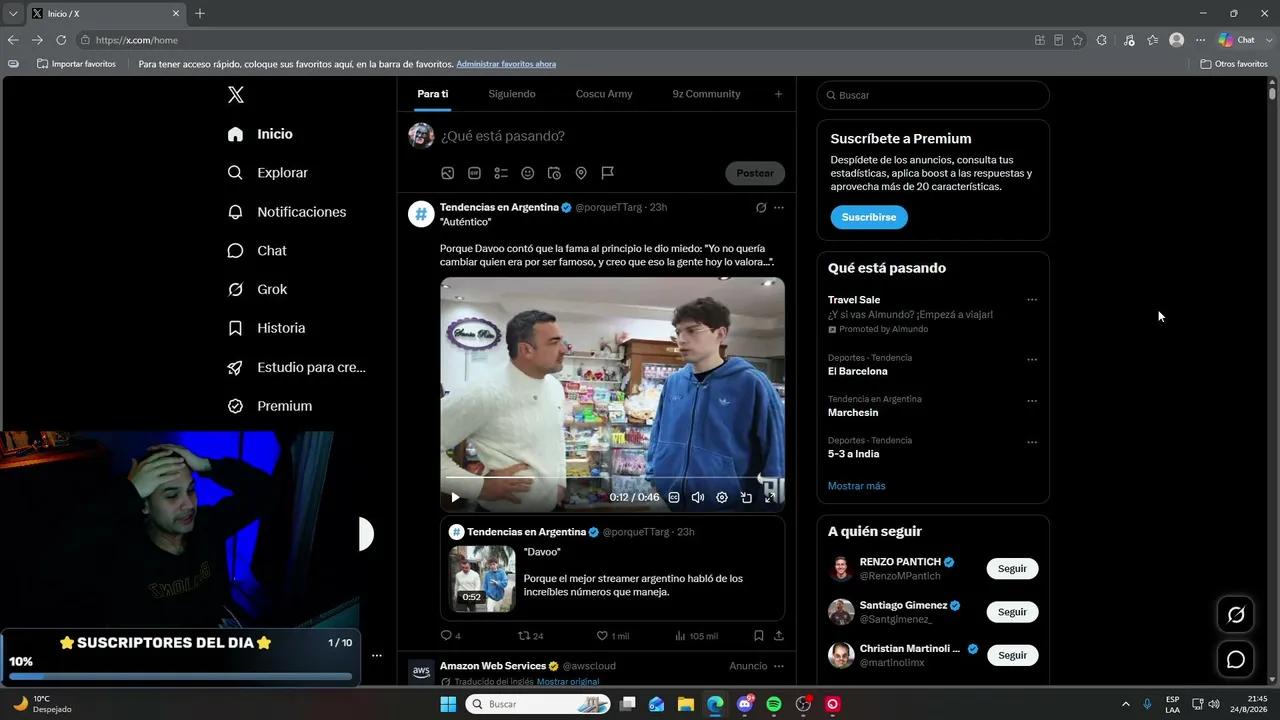Add a GIF to the post
Image resolution: width=1280 pixels, height=720 pixels.
point(474,173)
